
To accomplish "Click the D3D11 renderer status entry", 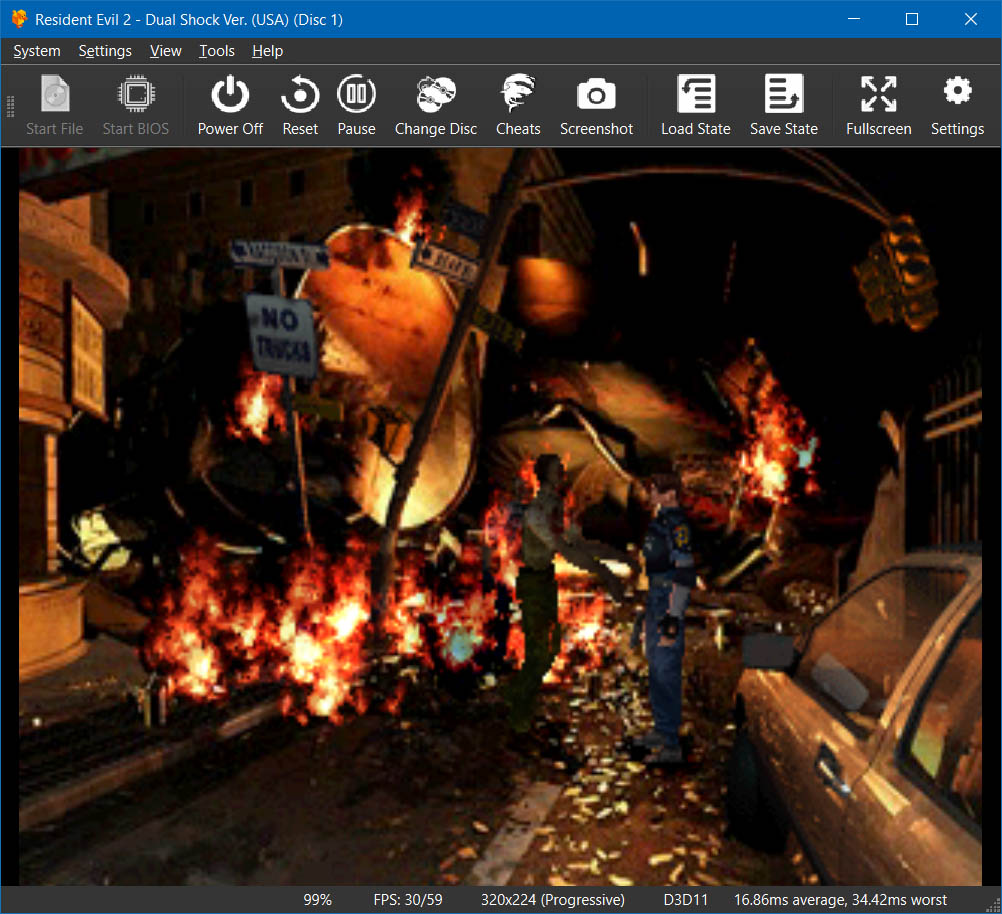I will click(686, 900).
